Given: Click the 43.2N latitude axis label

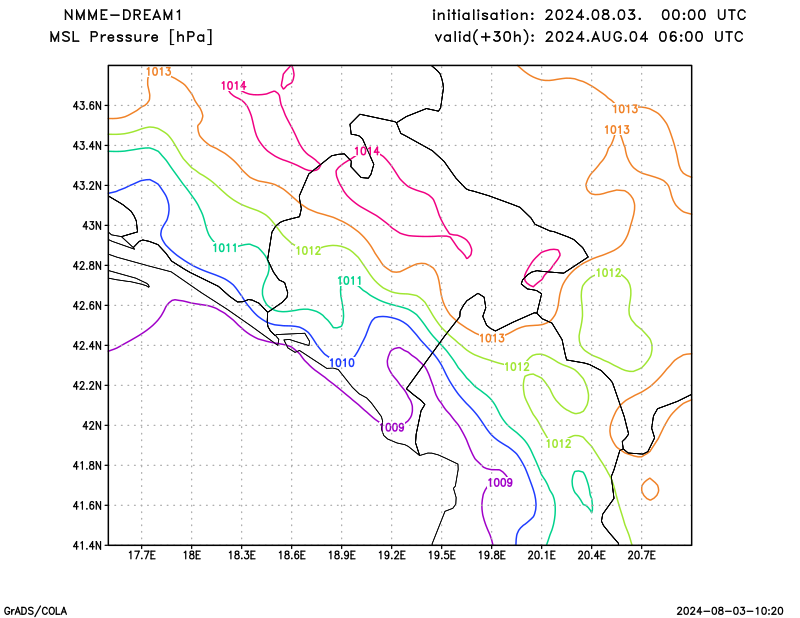Looking at the screenshot, I should pyautogui.click(x=87, y=185).
